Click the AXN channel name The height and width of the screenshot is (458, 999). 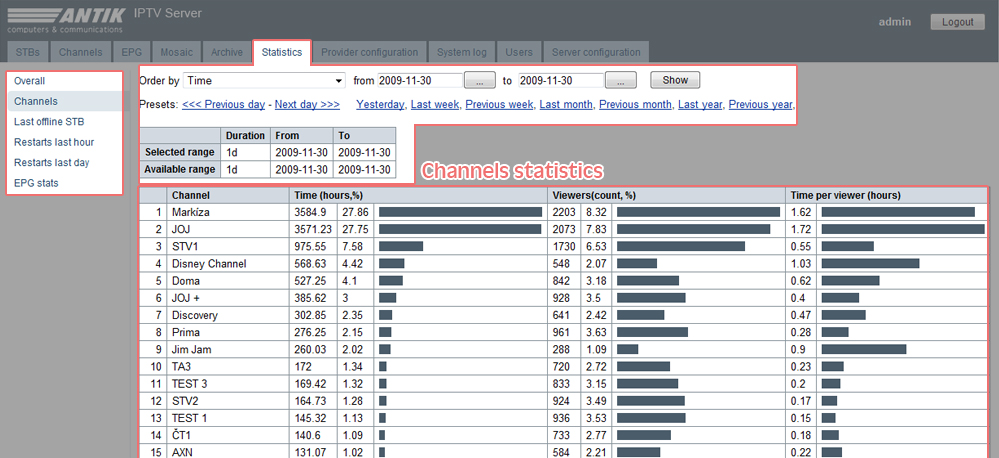tap(181, 452)
